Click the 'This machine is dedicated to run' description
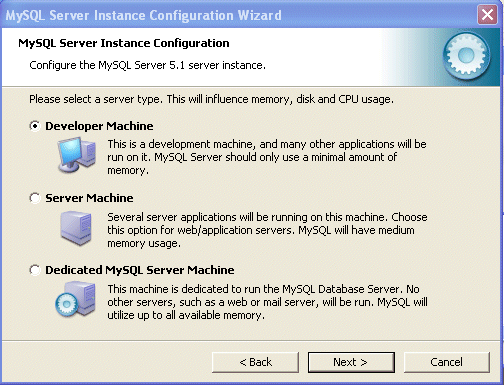 267,302
